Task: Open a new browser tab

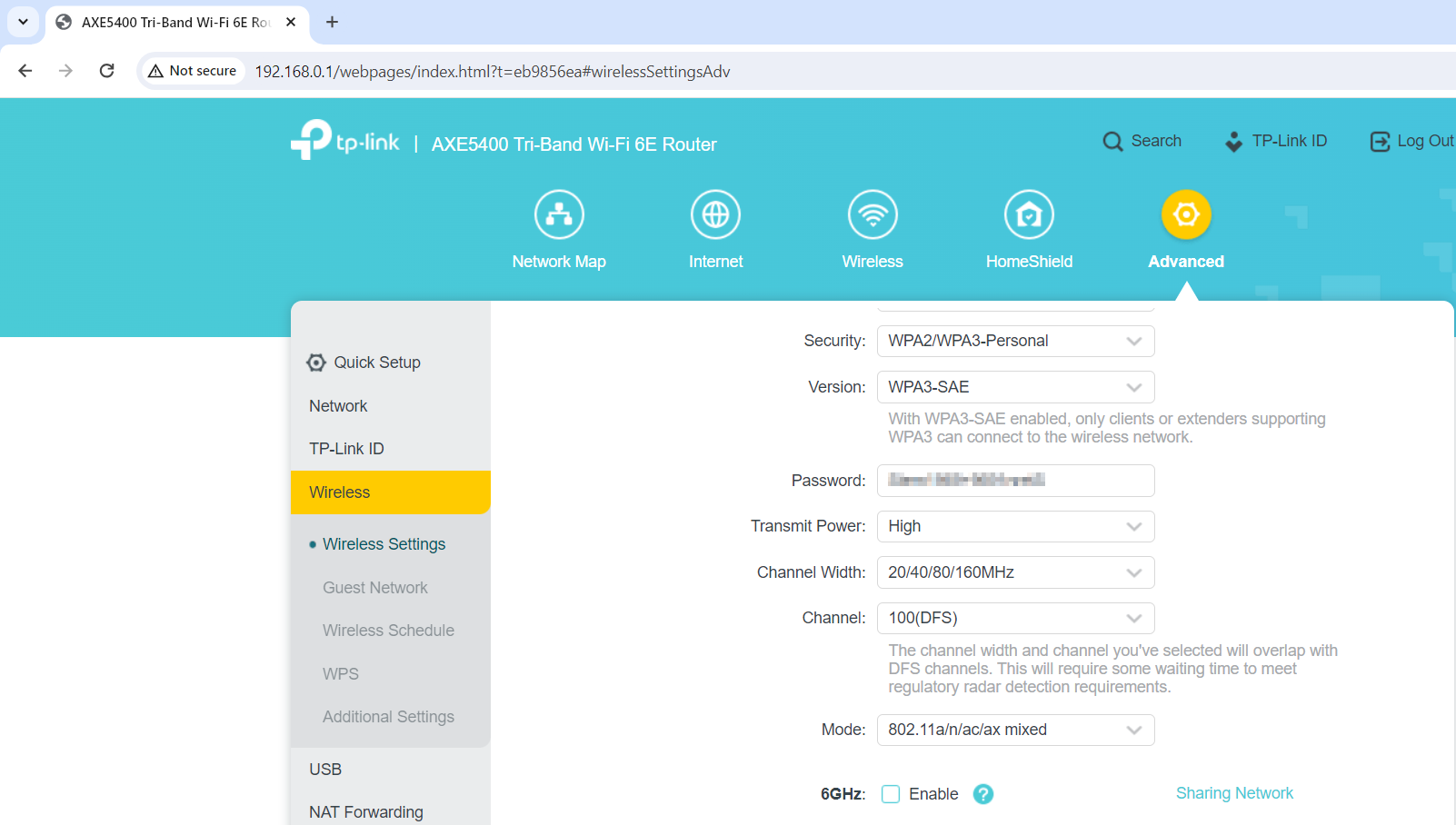Action: [333, 22]
